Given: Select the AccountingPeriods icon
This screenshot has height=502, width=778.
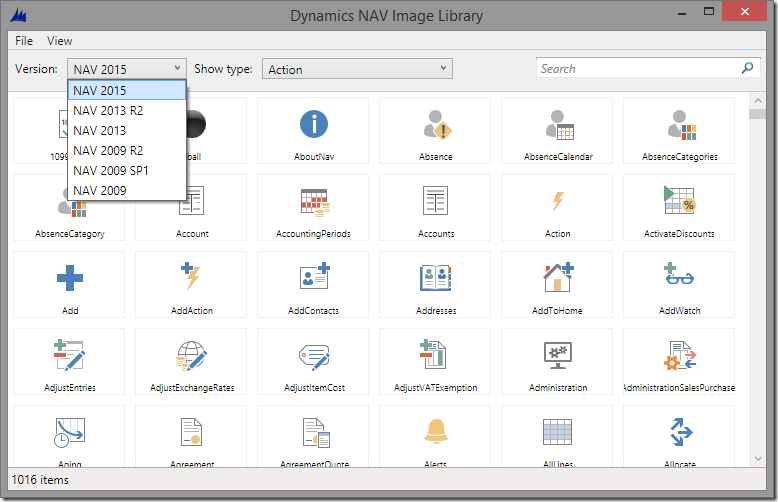Looking at the screenshot, I should (315, 202).
